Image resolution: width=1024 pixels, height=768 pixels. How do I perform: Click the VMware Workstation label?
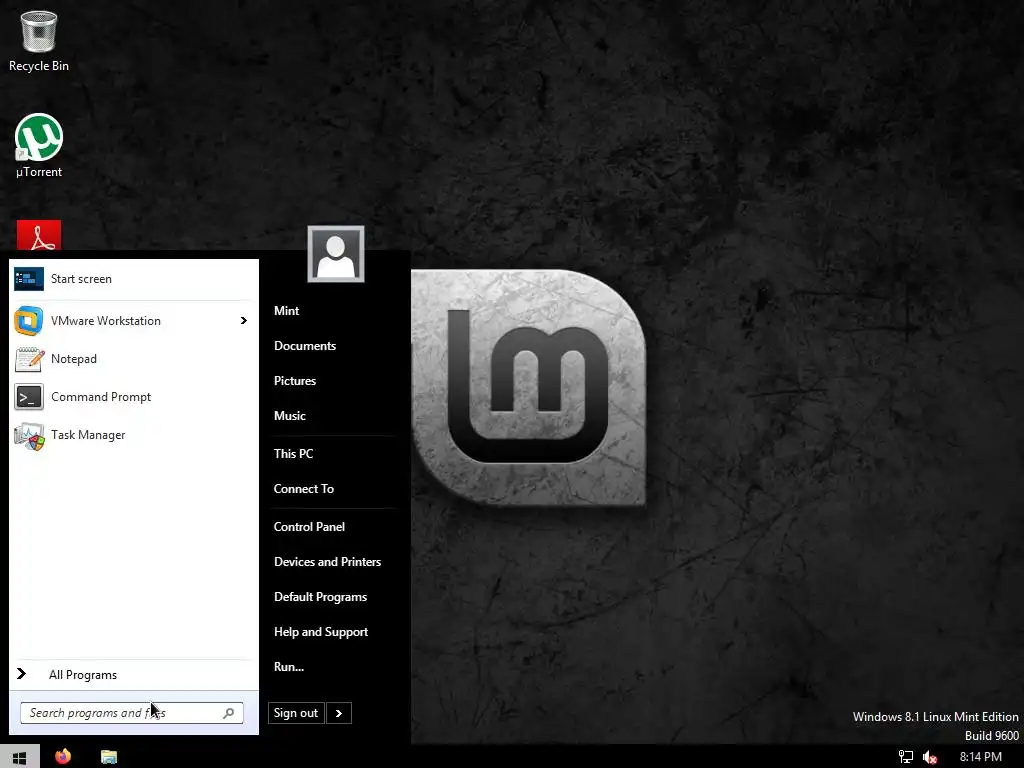point(106,321)
